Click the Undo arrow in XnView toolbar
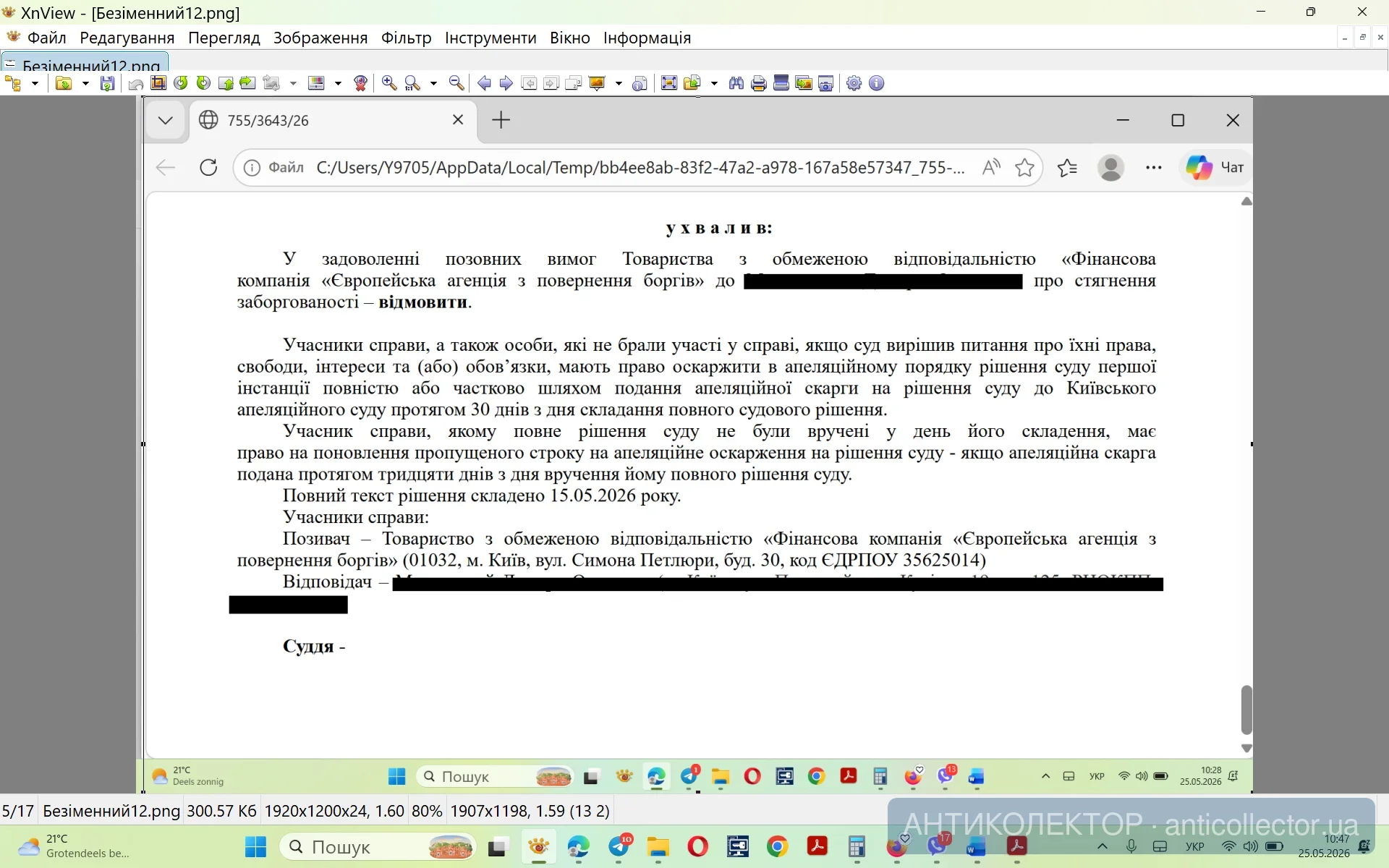The image size is (1389, 868). point(135,83)
